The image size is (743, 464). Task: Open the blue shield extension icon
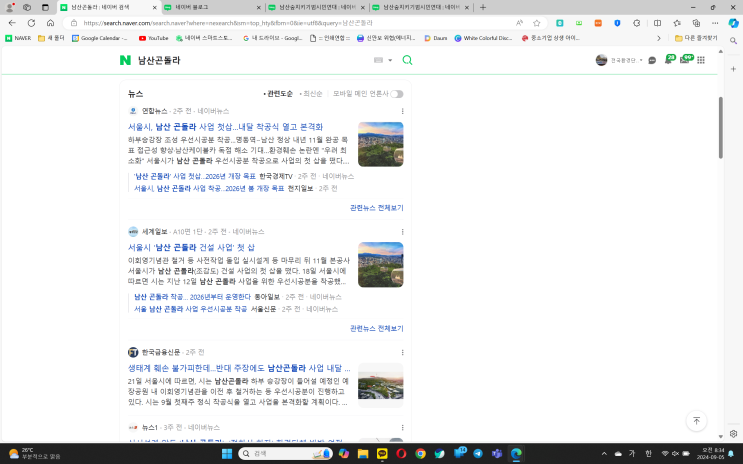tap(617, 23)
